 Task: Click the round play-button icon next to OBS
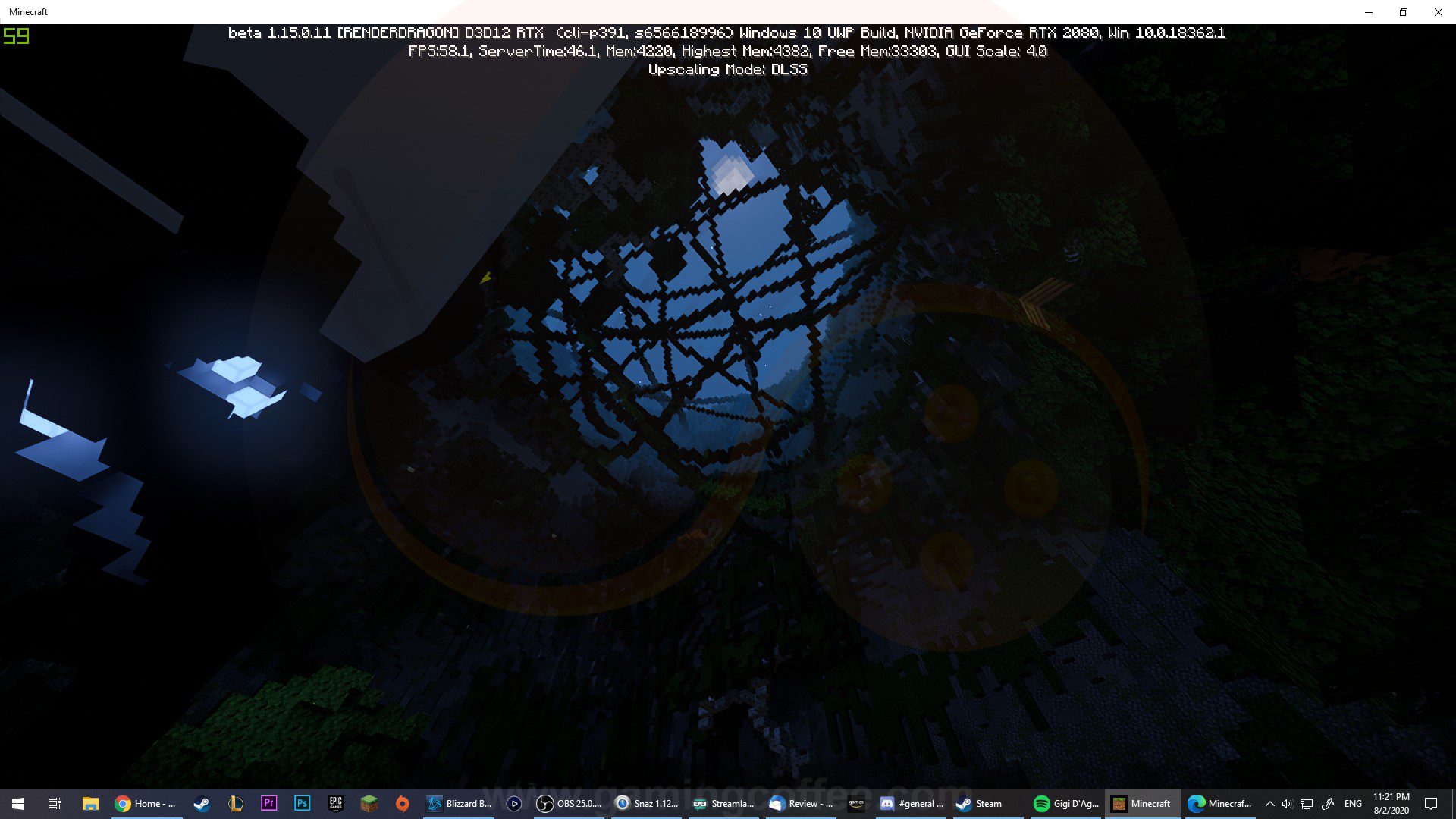point(513,803)
